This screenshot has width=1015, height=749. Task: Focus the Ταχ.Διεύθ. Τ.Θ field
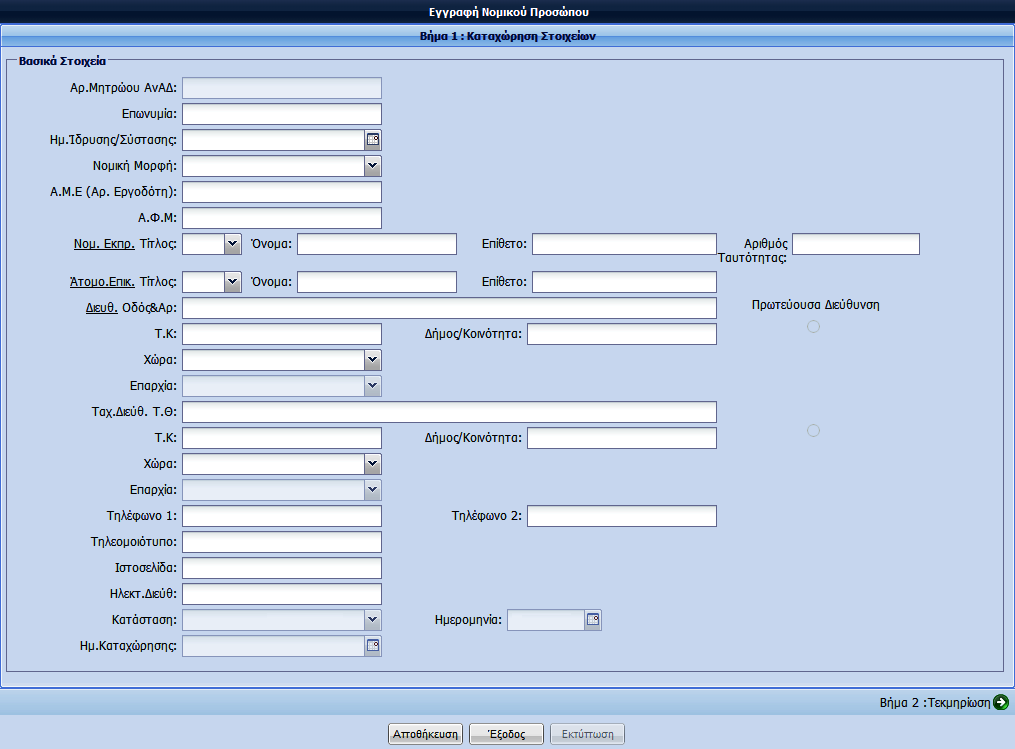449,412
